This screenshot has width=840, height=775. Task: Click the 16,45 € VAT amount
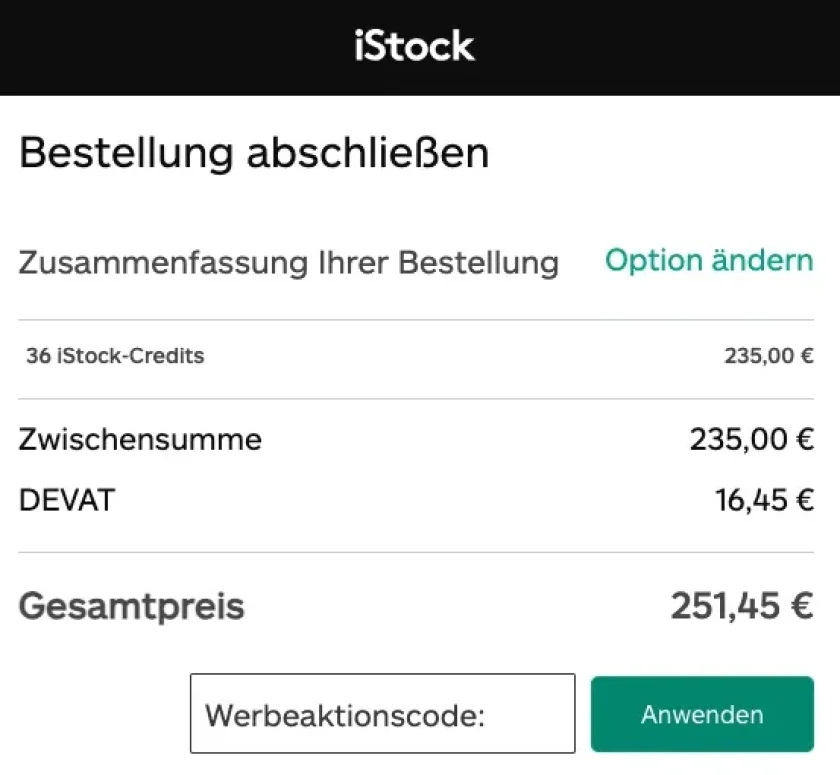coord(767,500)
